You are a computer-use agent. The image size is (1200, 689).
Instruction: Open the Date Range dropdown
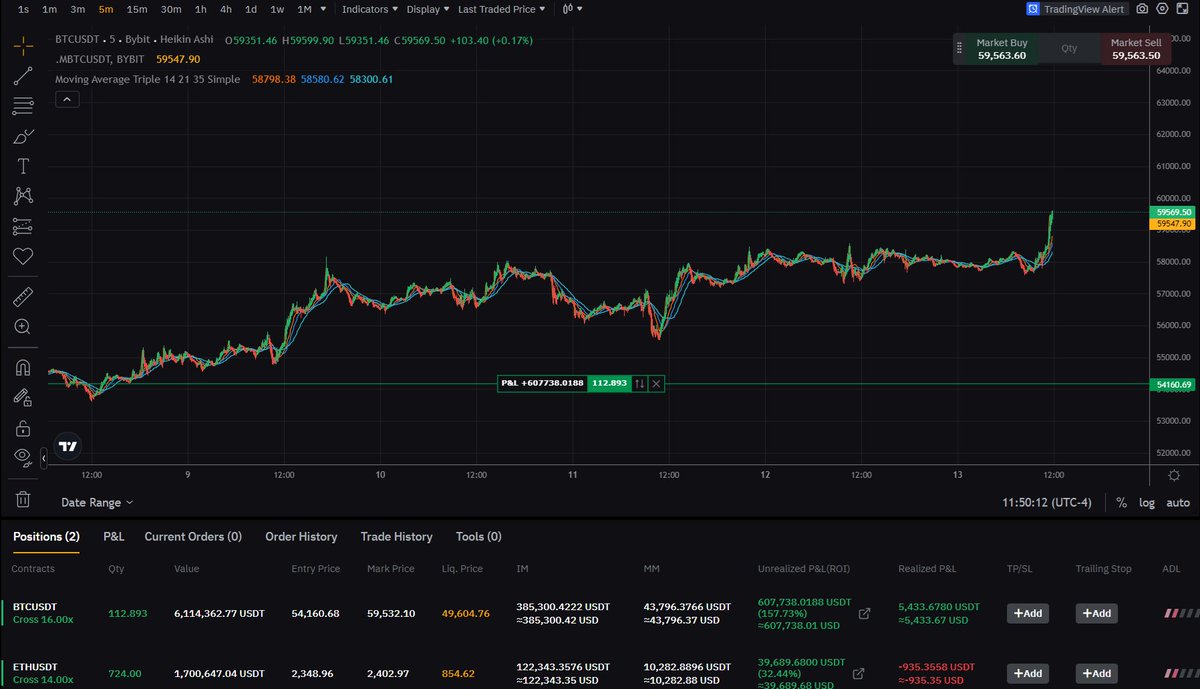[x=96, y=503]
